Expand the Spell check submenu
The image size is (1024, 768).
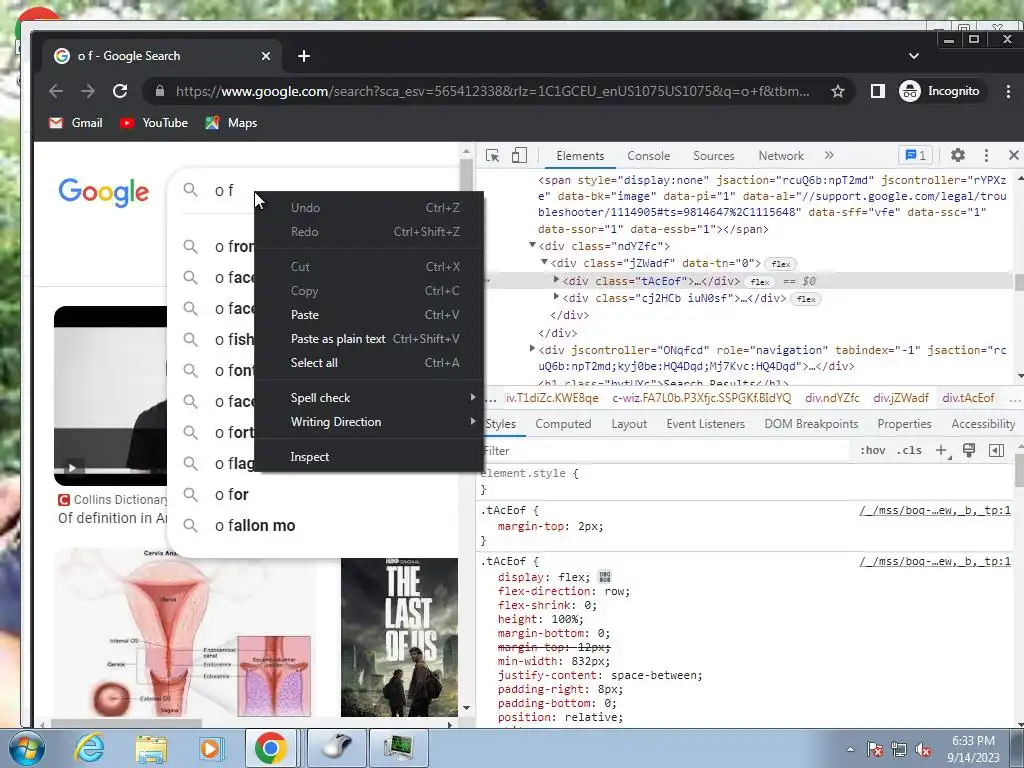(369, 398)
